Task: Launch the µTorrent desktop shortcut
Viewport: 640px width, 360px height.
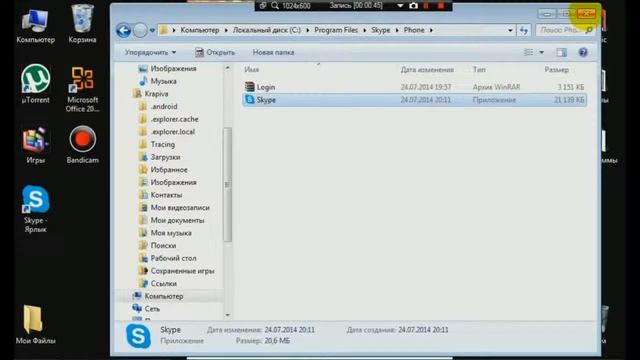Action: click(36, 84)
